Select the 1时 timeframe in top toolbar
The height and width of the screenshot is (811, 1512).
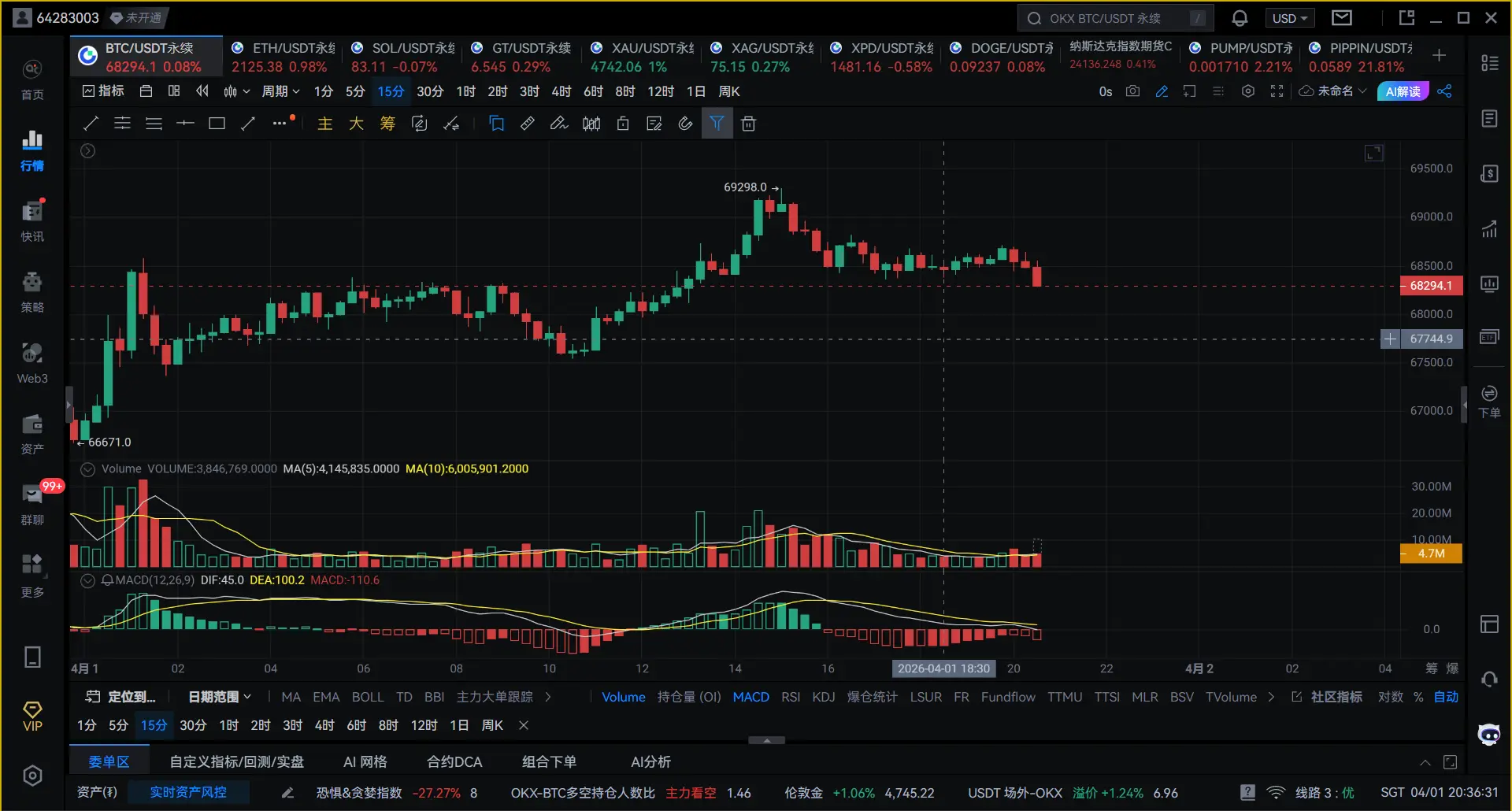tap(465, 91)
